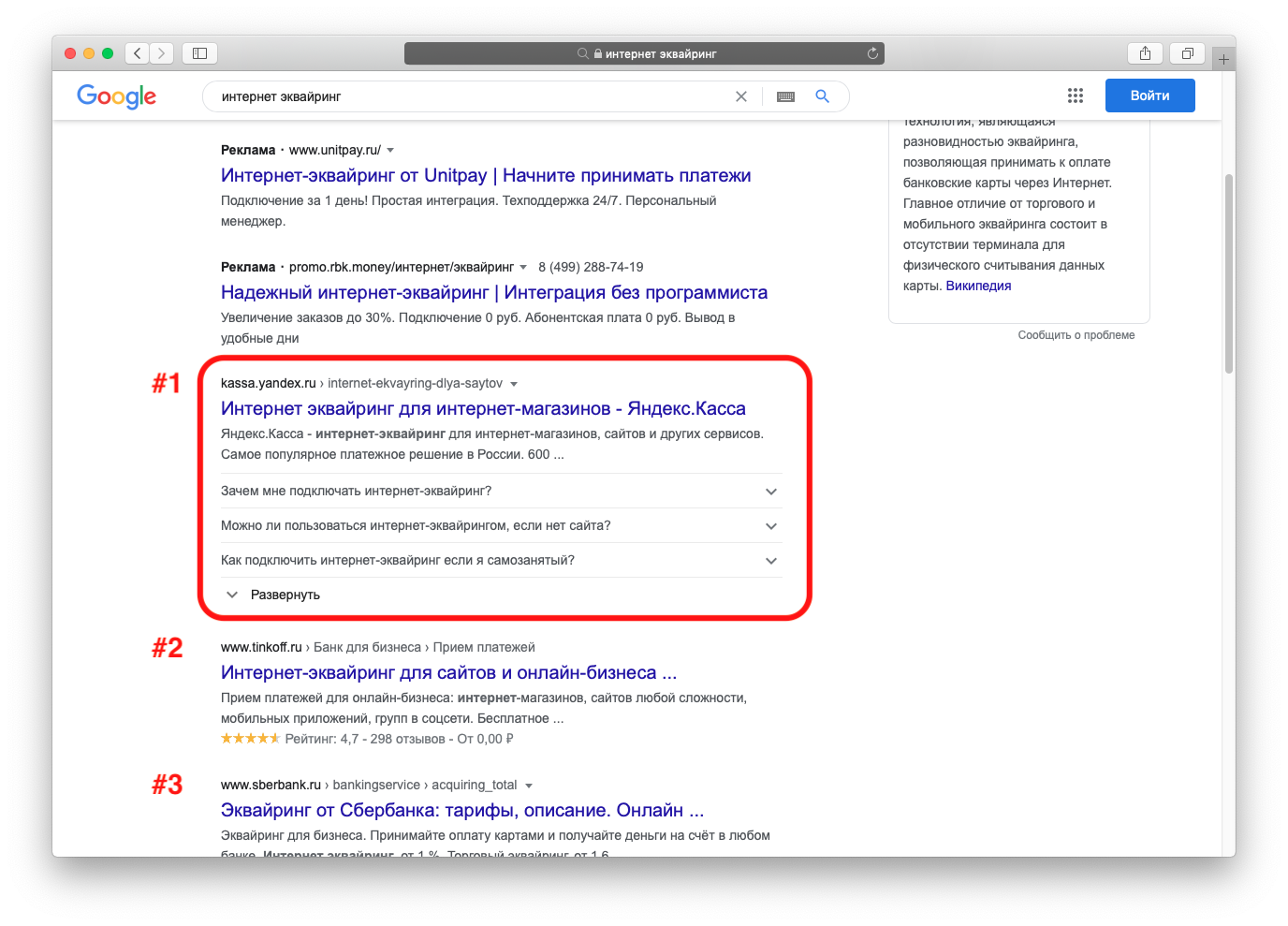The width and height of the screenshot is (1288, 926).
Task: Click the kassa.yandex.ru breadcrumb URL
Action: coord(269,383)
